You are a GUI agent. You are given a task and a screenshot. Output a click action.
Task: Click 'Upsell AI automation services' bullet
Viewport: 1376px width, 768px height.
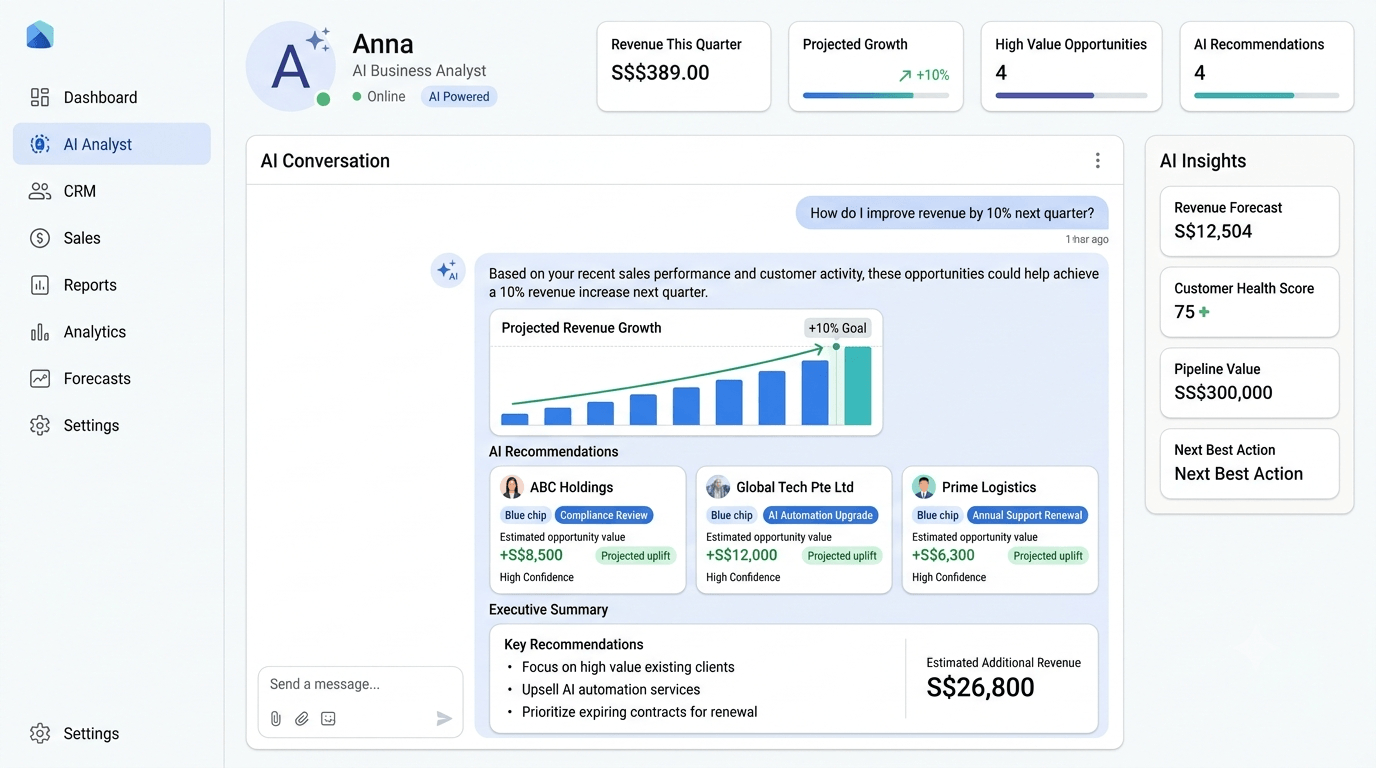[611, 690]
